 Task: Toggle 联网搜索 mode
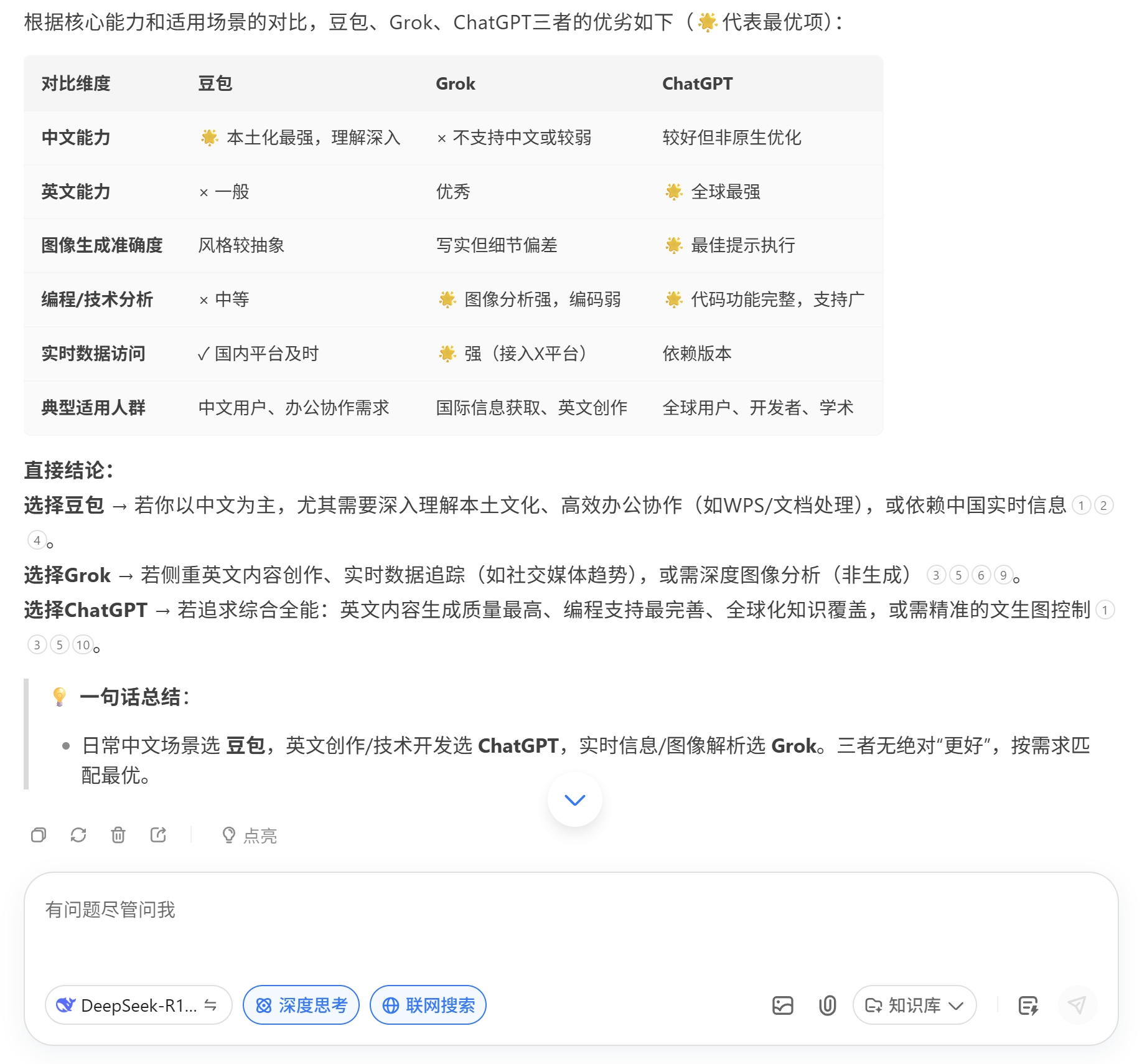428,1005
